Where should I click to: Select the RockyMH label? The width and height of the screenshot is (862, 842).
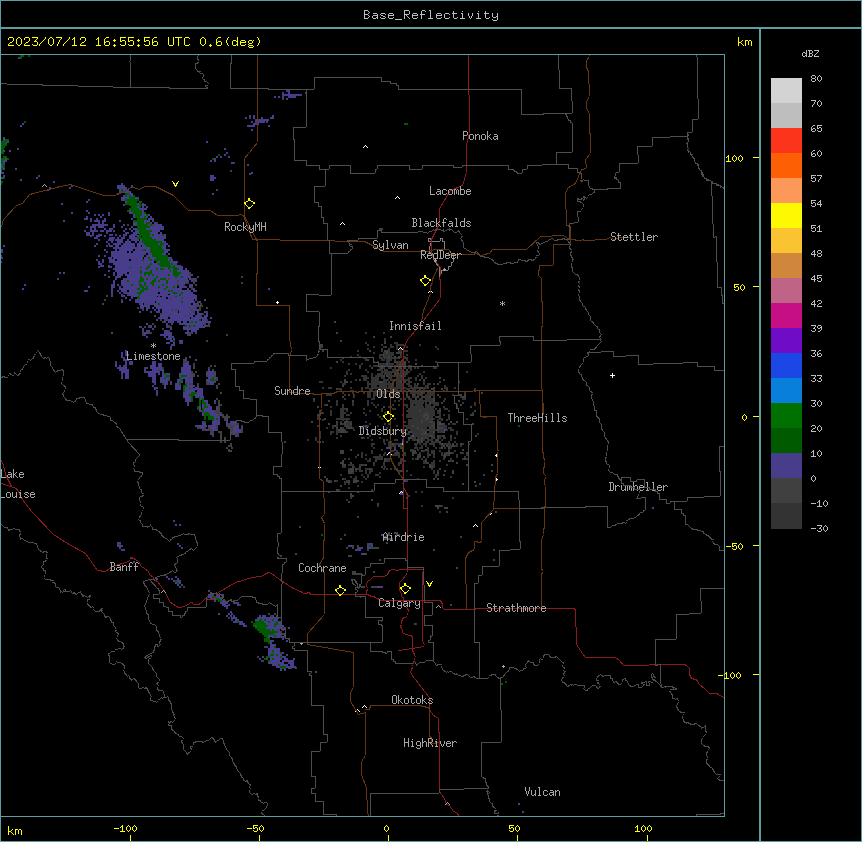pyautogui.click(x=245, y=227)
